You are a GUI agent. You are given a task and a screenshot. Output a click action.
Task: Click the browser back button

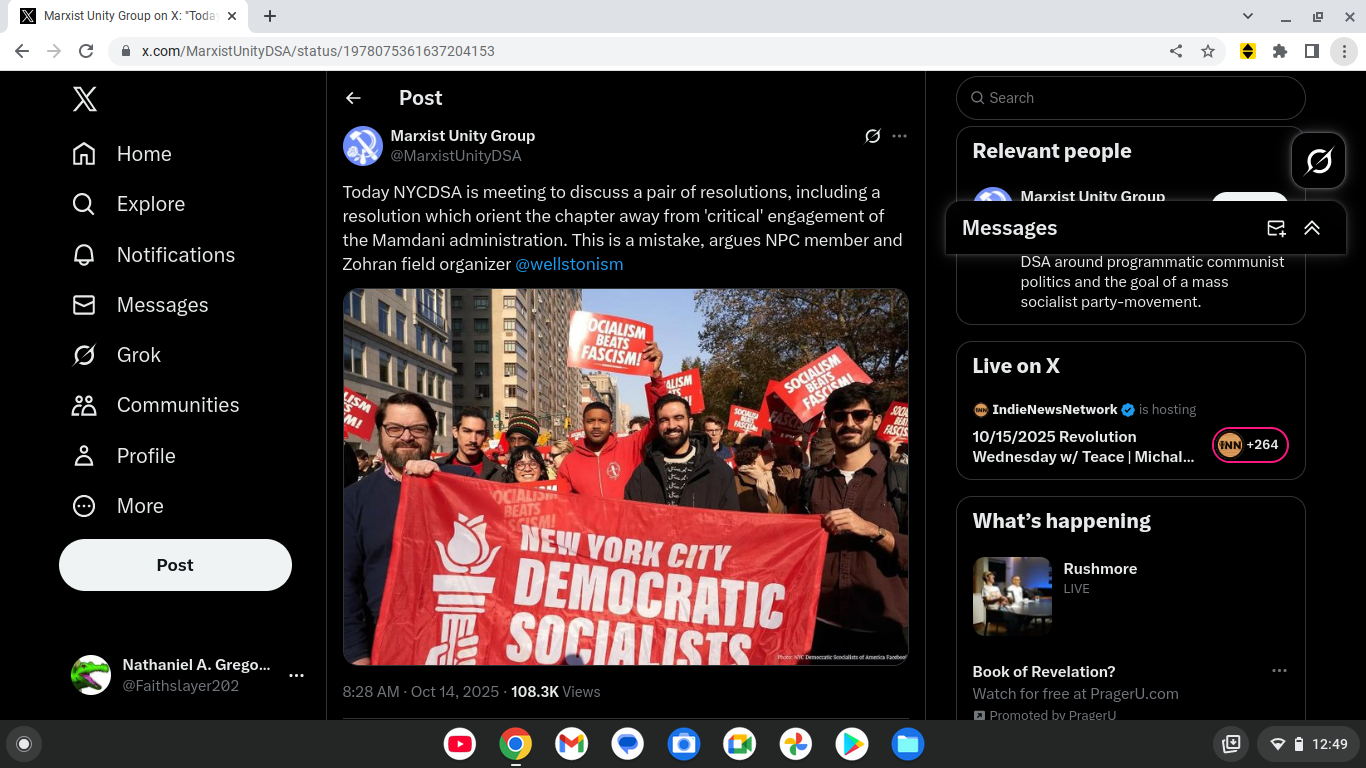tap(22, 51)
